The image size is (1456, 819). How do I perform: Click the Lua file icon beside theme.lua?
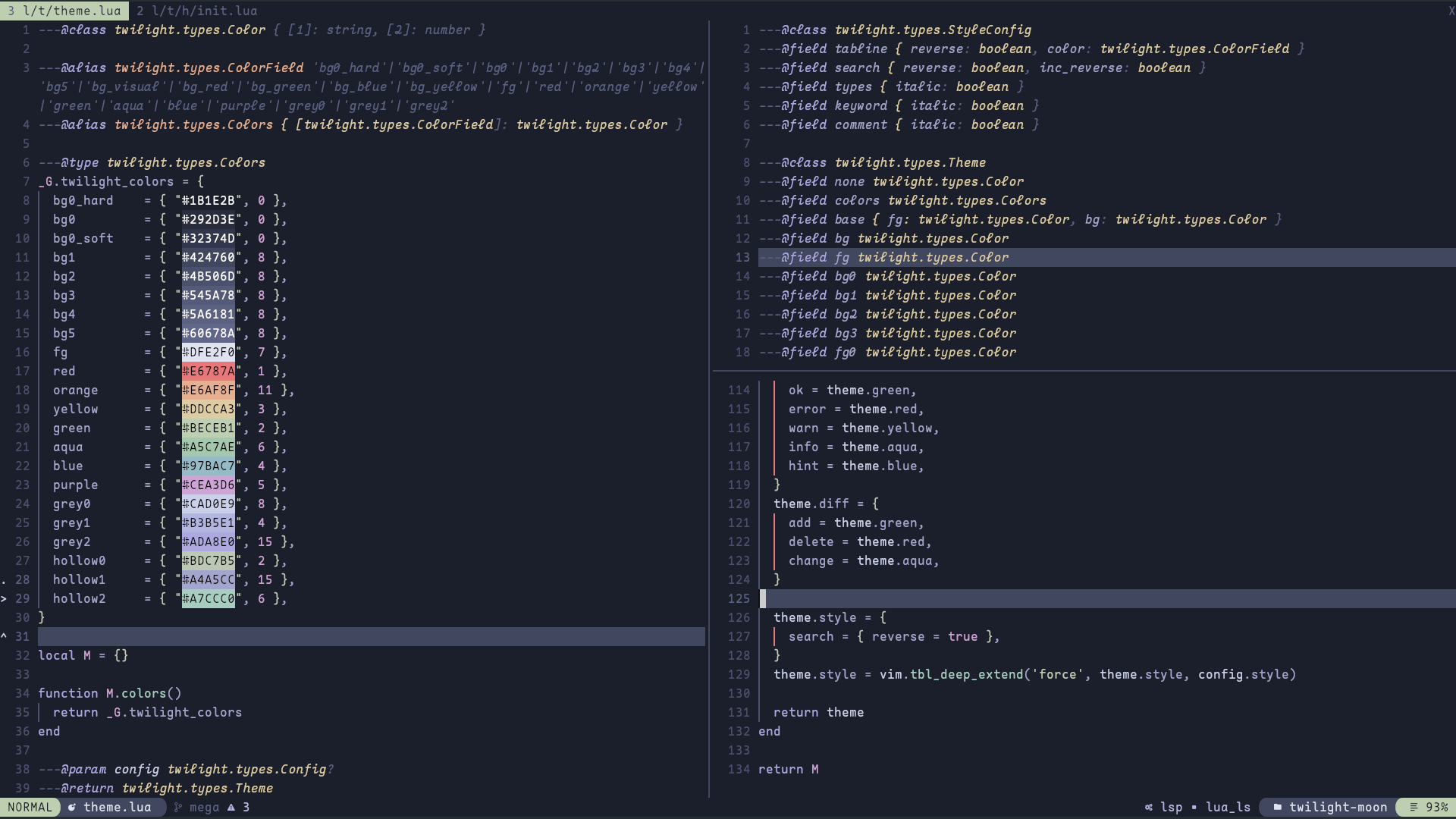(72, 807)
